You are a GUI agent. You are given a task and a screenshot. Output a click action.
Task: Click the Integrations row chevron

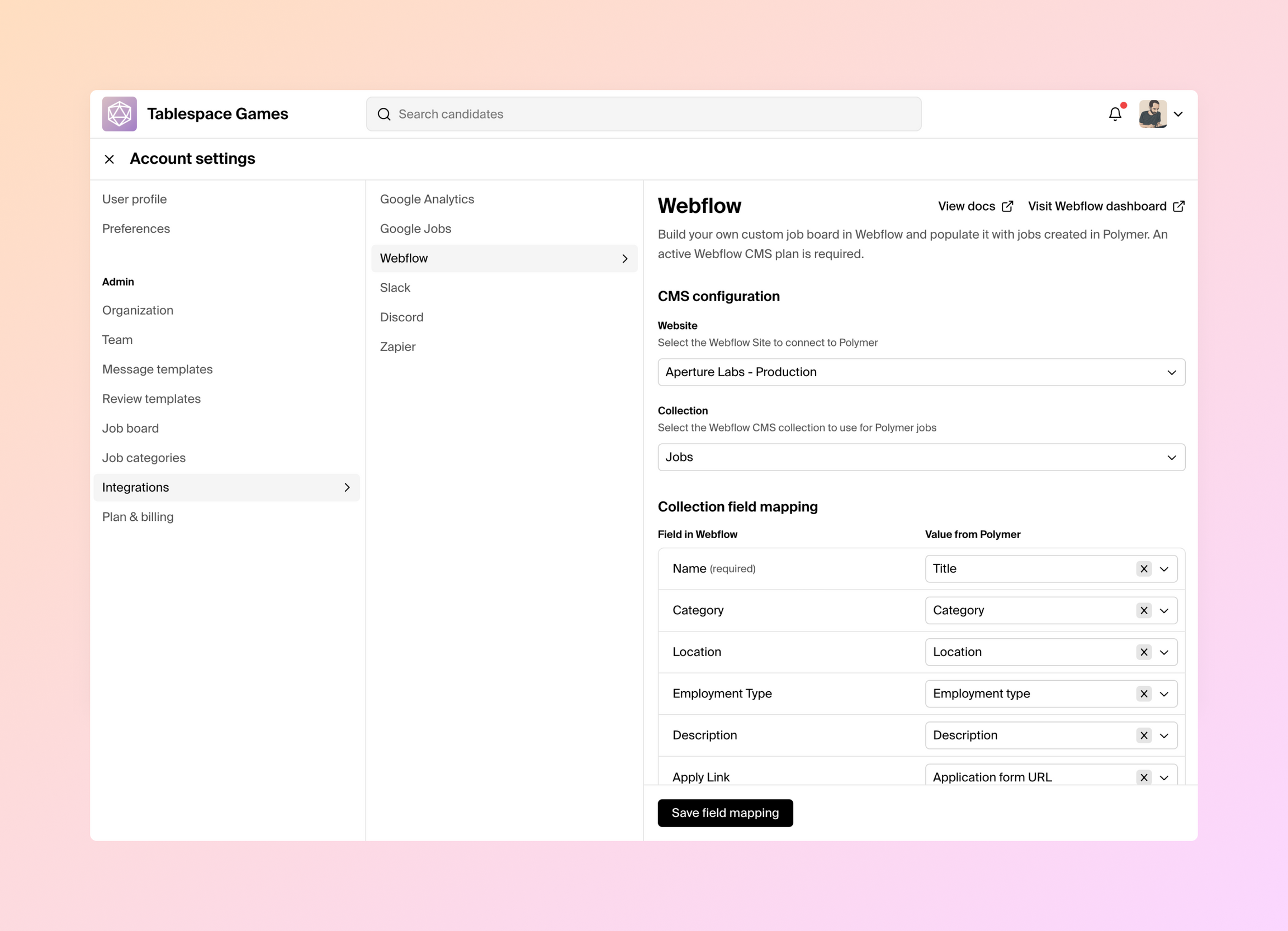coord(347,488)
